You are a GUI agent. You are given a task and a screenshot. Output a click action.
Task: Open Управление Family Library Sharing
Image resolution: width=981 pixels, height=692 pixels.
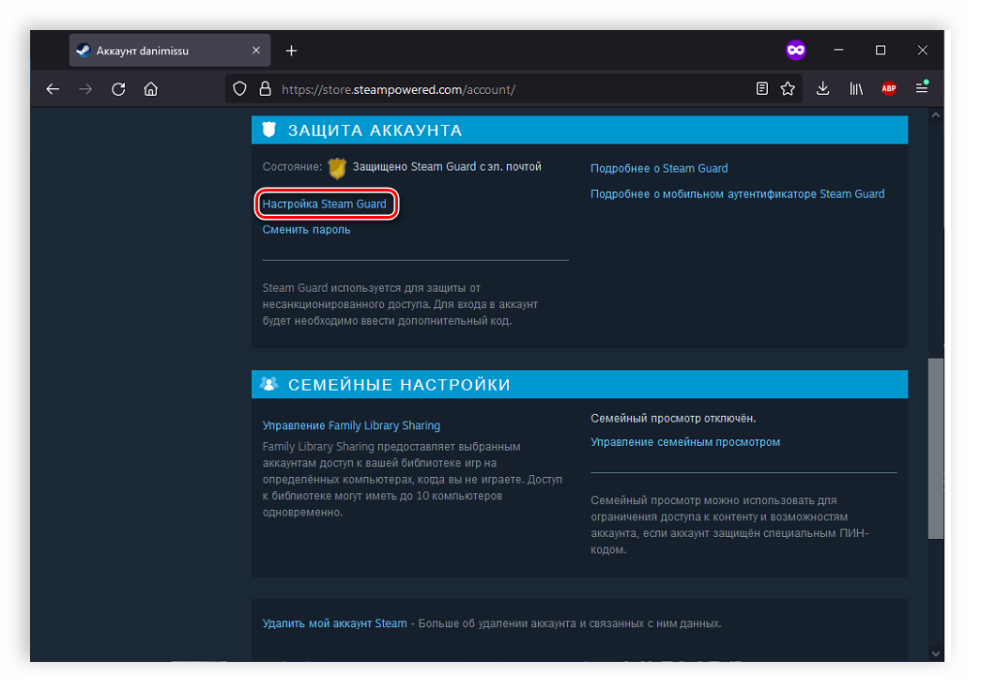coord(351,425)
